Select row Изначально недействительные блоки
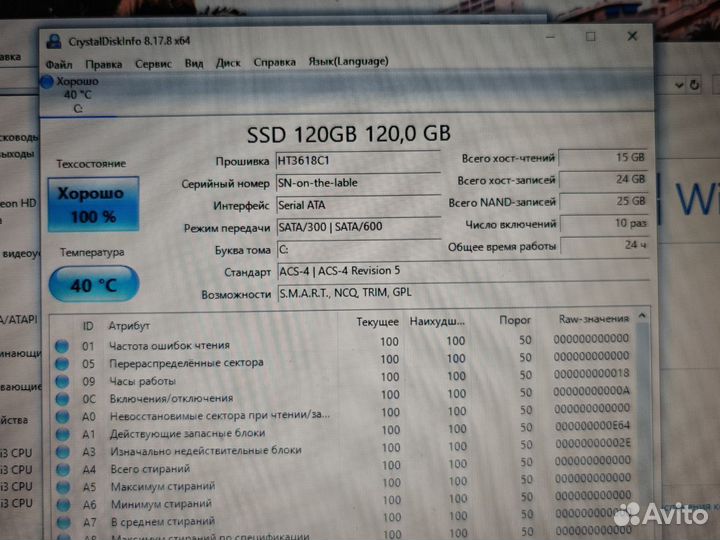The image size is (720, 540). pyautogui.click(x=343, y=448)
